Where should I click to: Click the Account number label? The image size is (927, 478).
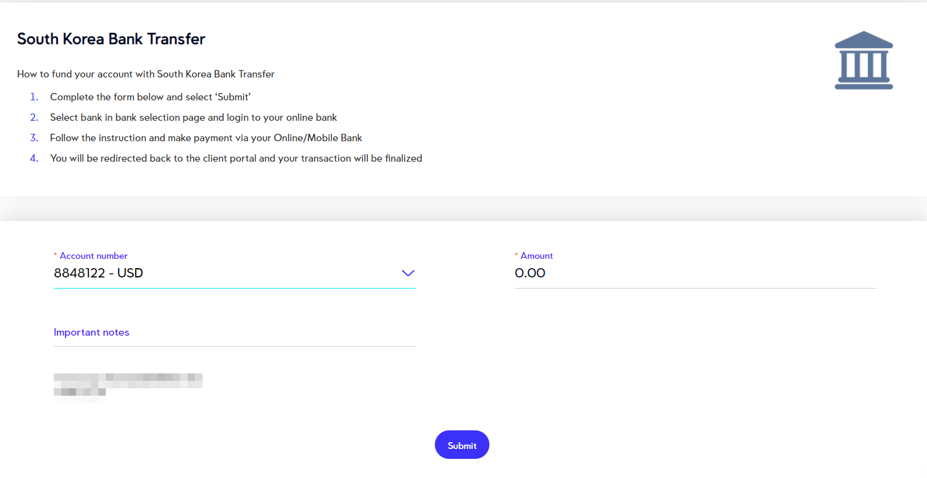click(x=93, y=256)
